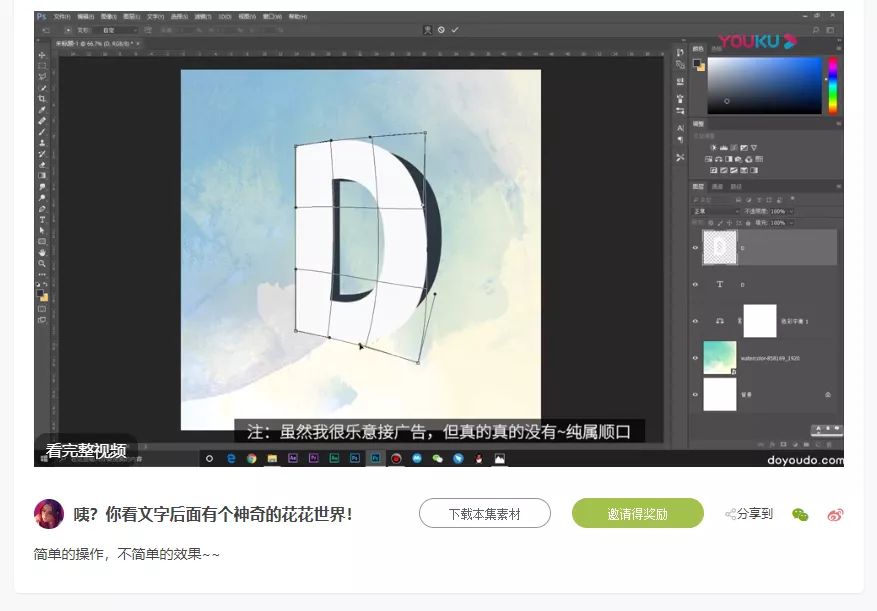Click the cancel transform icon
Image resolution: width=877 pixels, height=611 pixels.
tap(441, 30)
